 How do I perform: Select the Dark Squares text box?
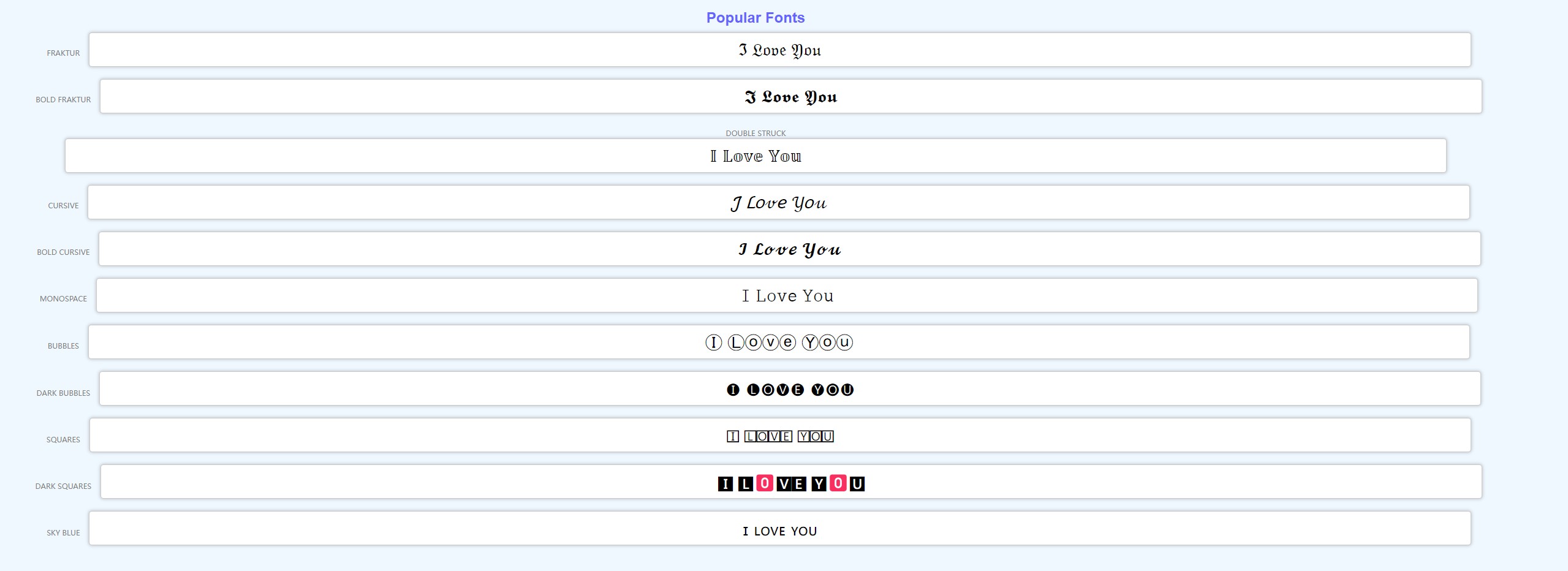click(791, 482)
